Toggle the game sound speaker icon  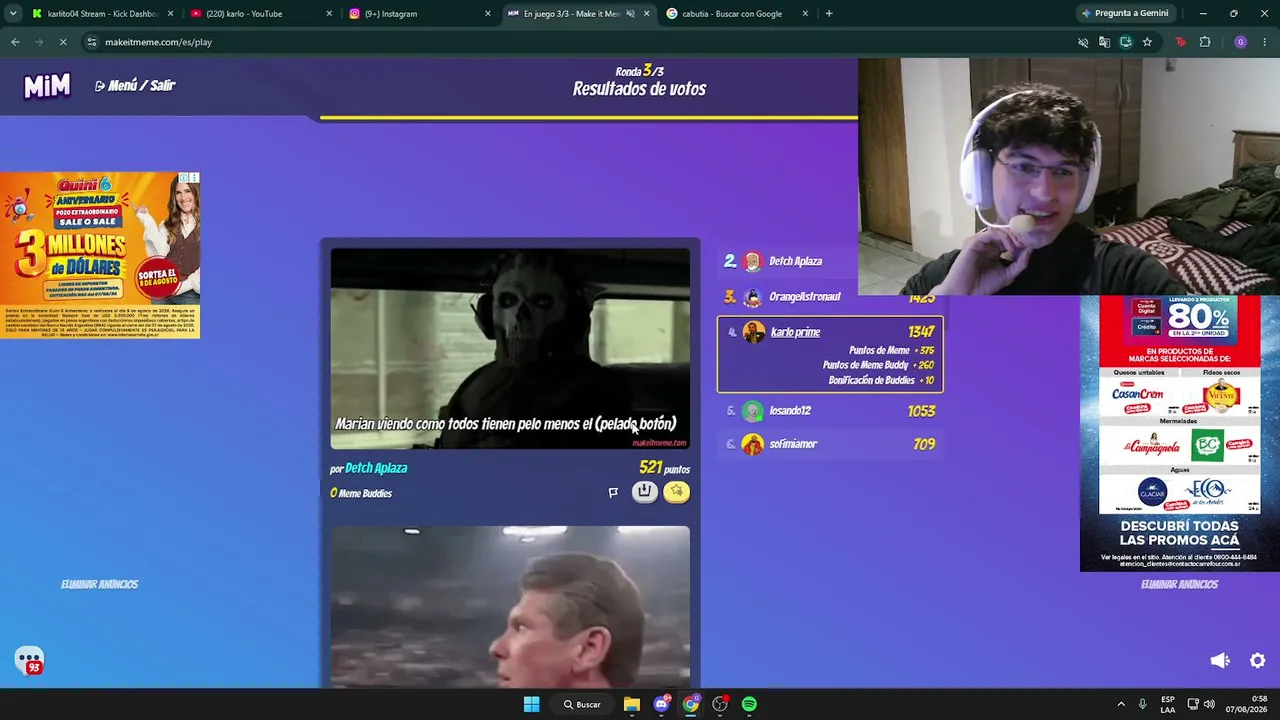pyautogui.click(x=1220, y=660)
